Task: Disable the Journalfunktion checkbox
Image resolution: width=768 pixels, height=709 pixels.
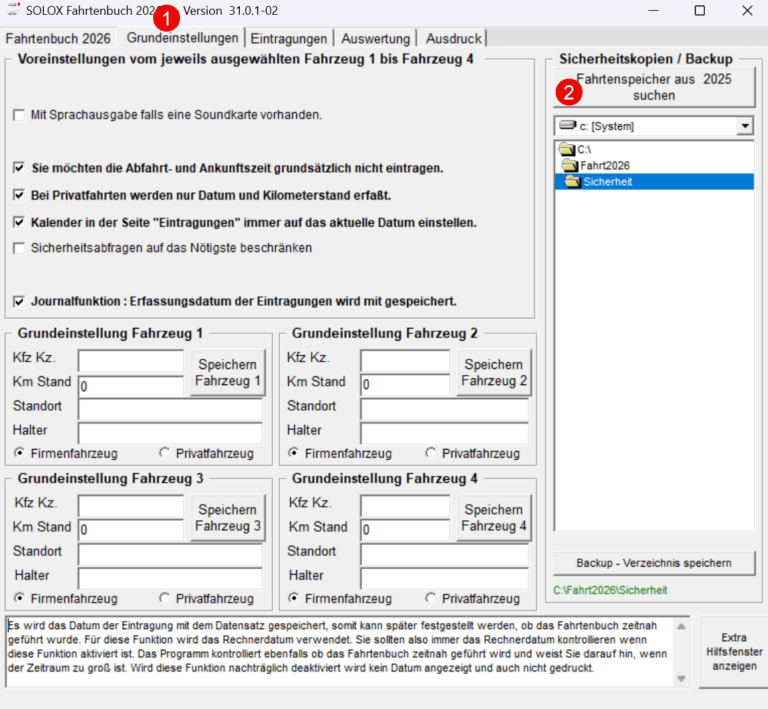Action: [19, 300]
